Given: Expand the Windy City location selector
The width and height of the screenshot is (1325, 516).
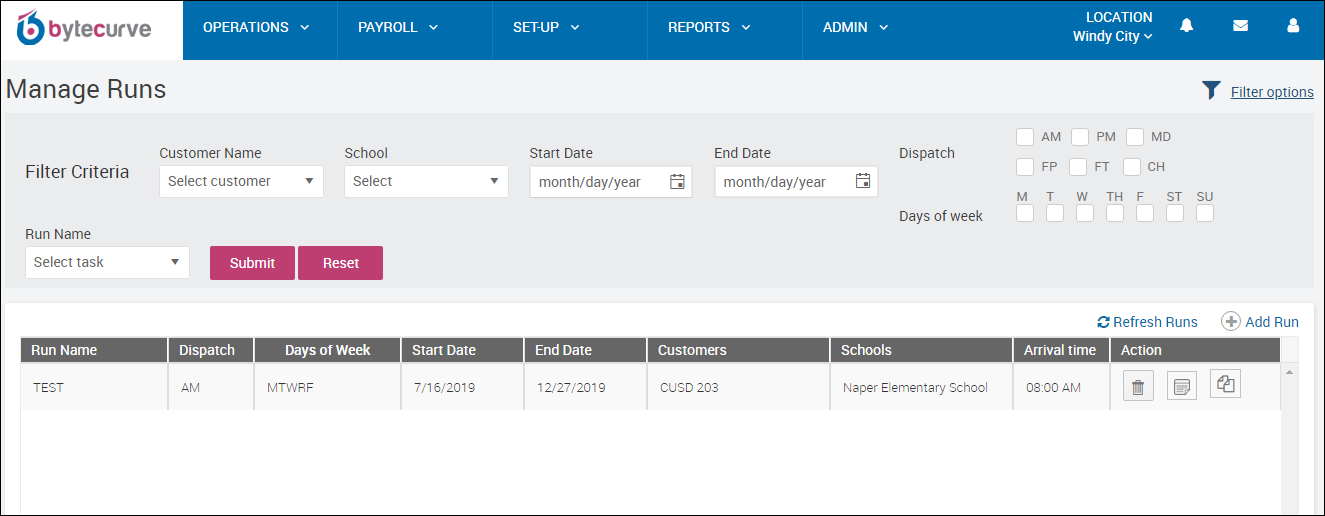Looking at the screenshot, I should pos(1113,37).
